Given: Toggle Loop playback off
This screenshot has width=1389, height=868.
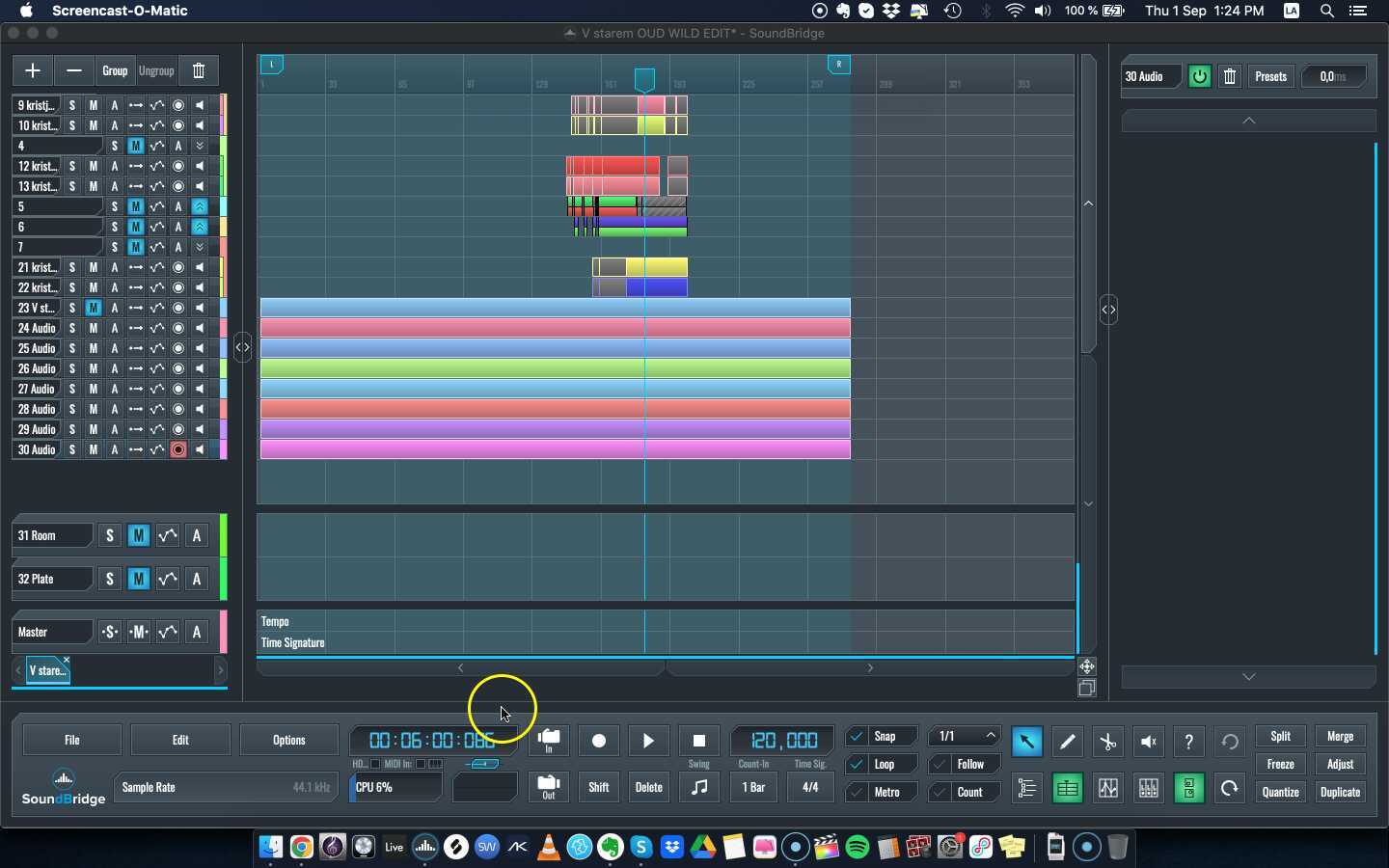Looking at the screenshot, I should (856, 764).
